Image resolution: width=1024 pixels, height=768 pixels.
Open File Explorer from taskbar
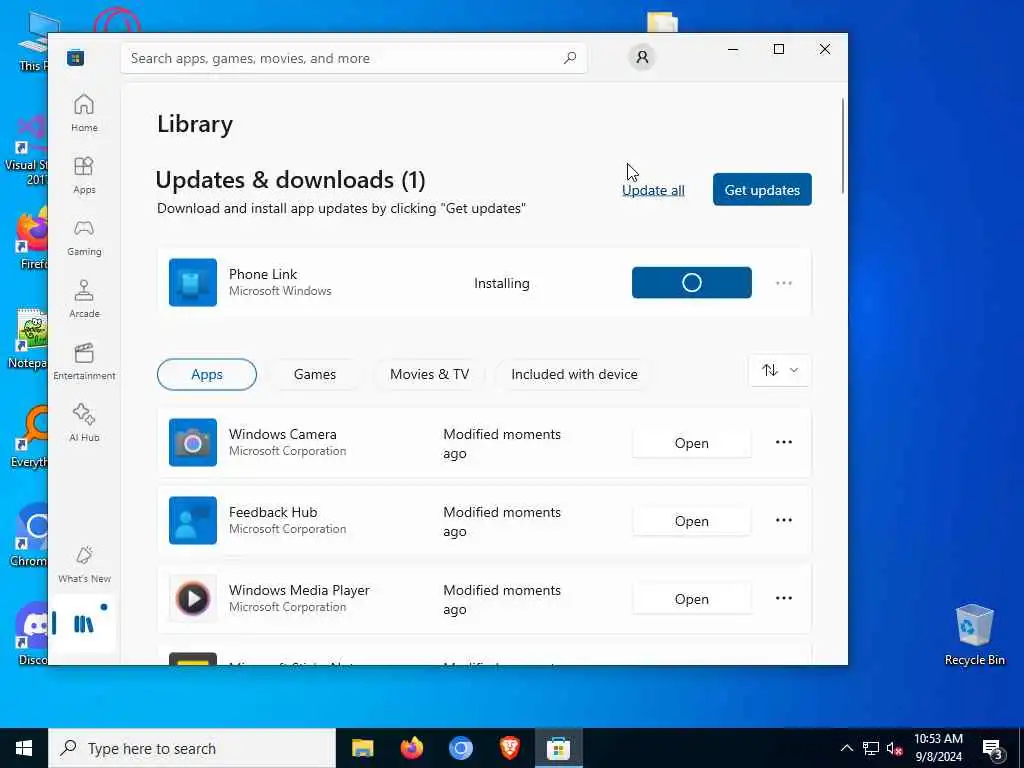point(362,748)
